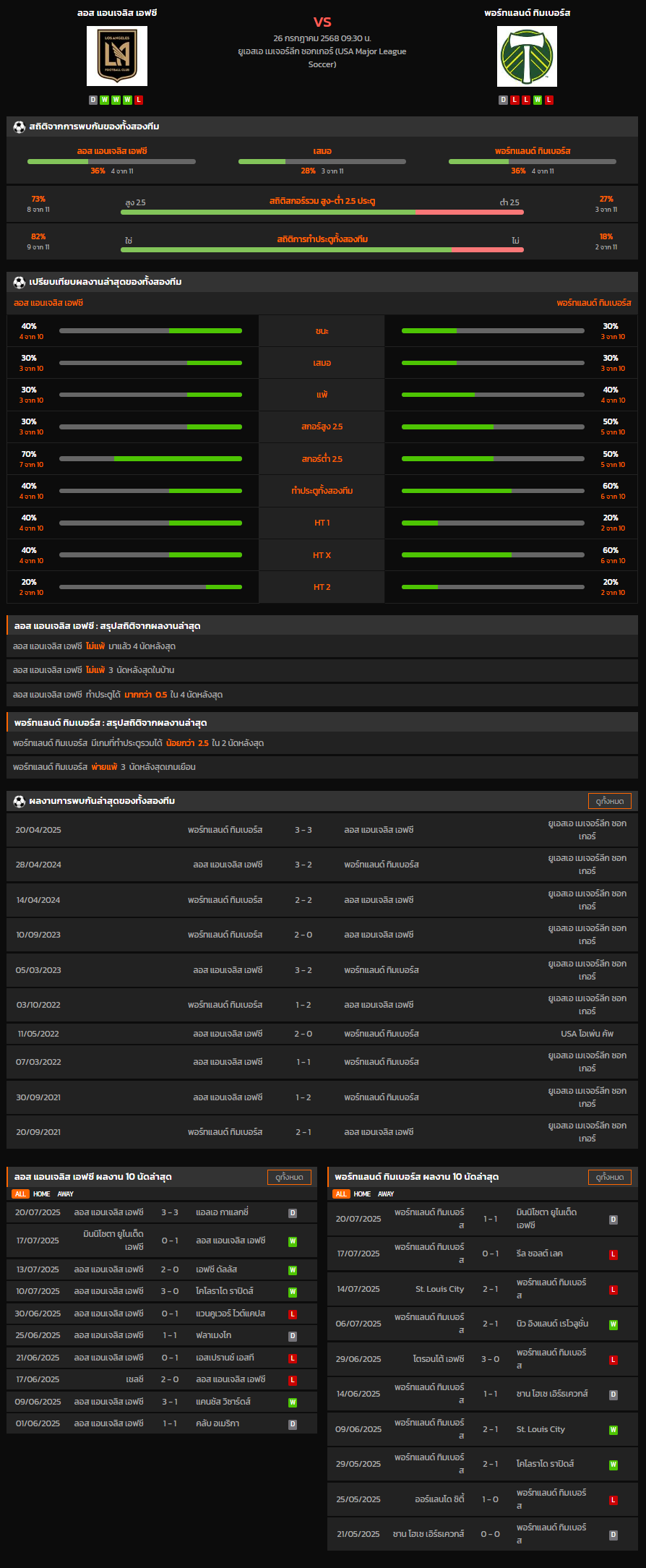Click the เสมอ 28% head-to-head bar

coord(322,162)
